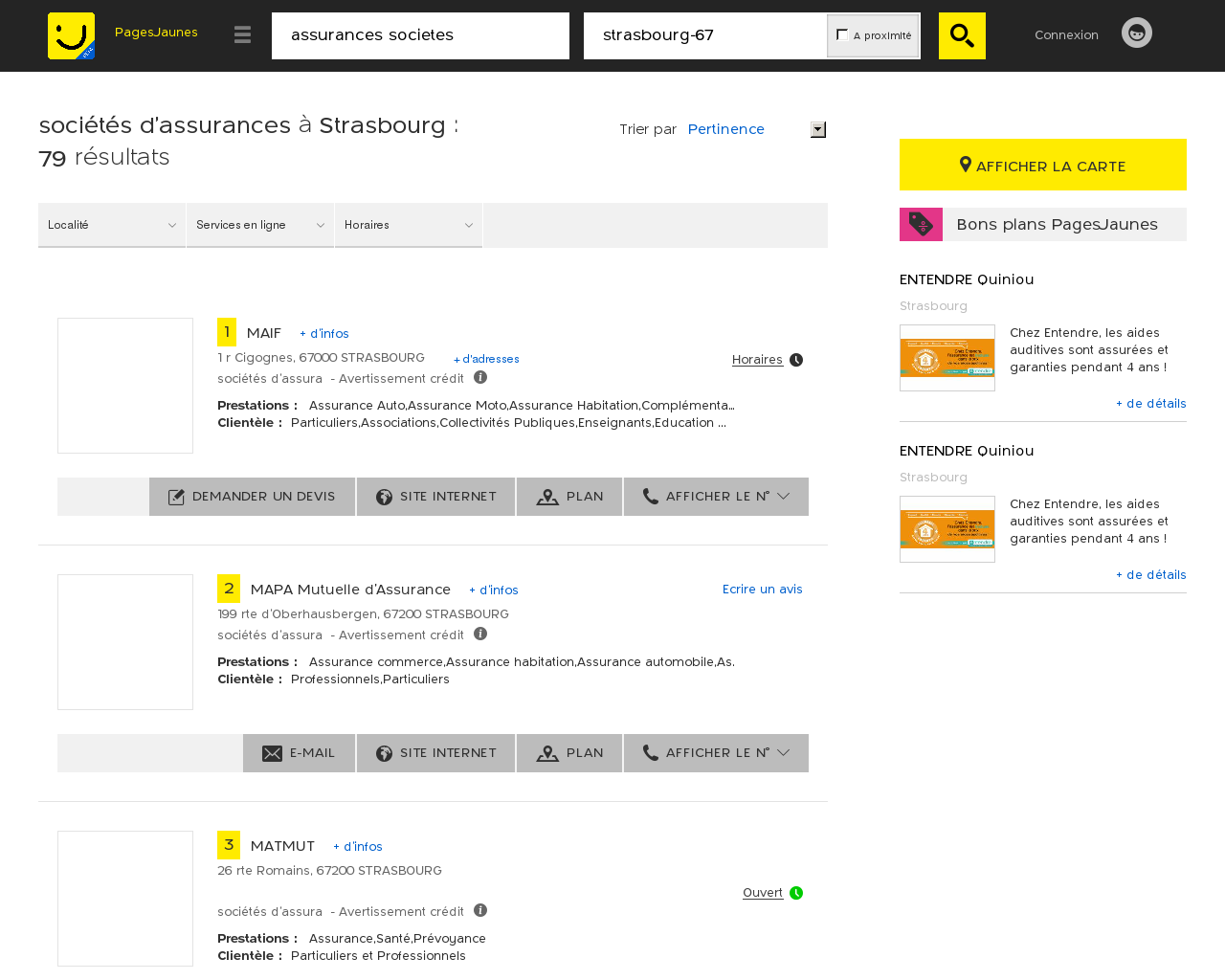1225x980 pixels.
Task: Click MAIF address '1 r Cigognes, 67000 STRASBOURG'
Action: pyautogui.click(x=321, y=358)
